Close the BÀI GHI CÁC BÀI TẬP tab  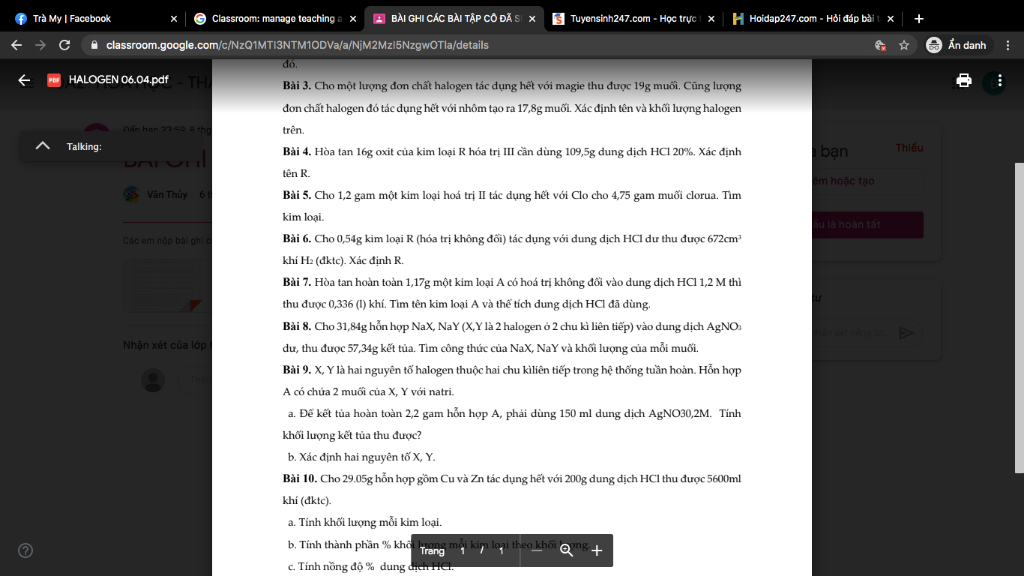(532, 19)
